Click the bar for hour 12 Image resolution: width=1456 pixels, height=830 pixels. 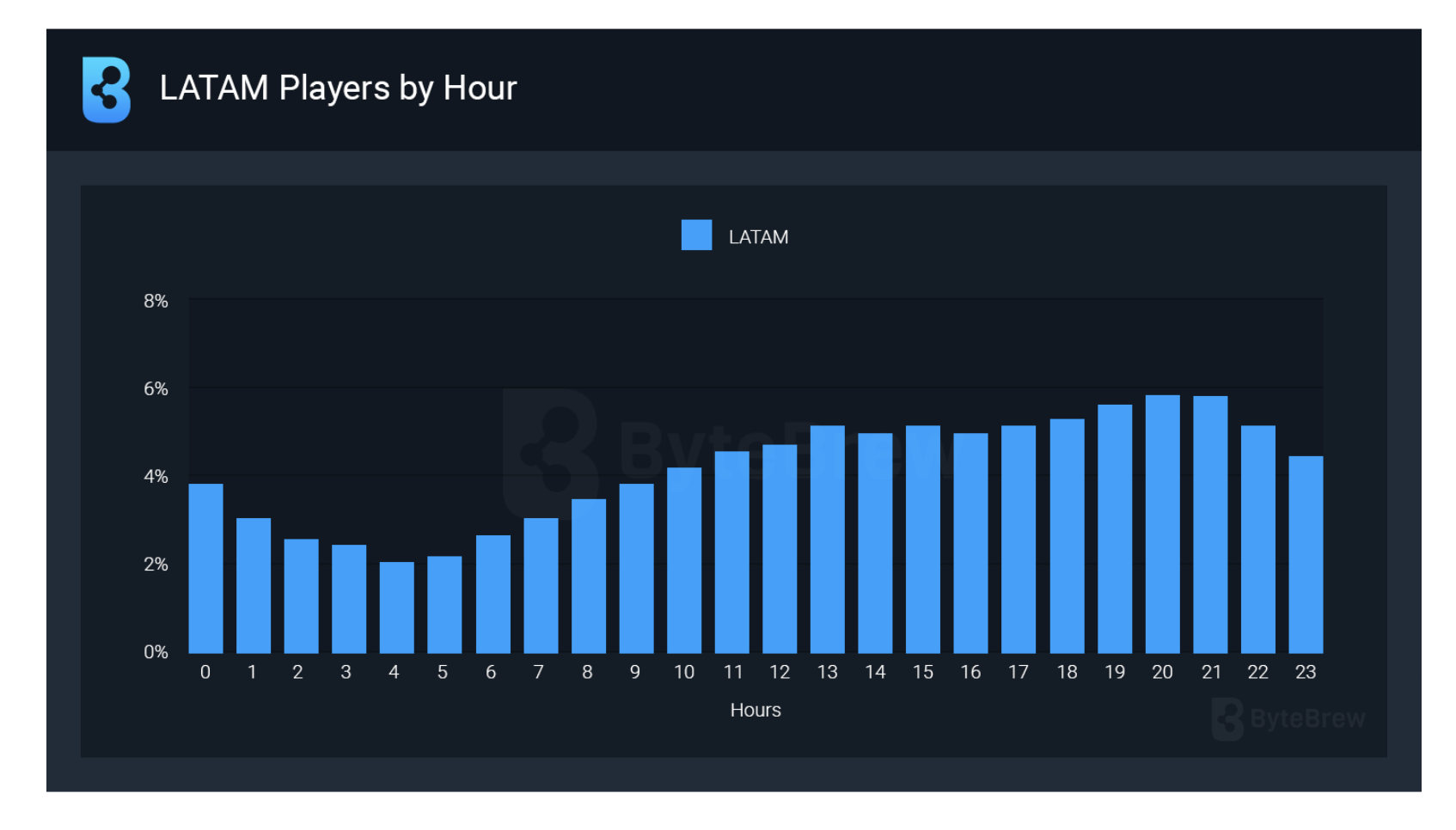point(780,549)
